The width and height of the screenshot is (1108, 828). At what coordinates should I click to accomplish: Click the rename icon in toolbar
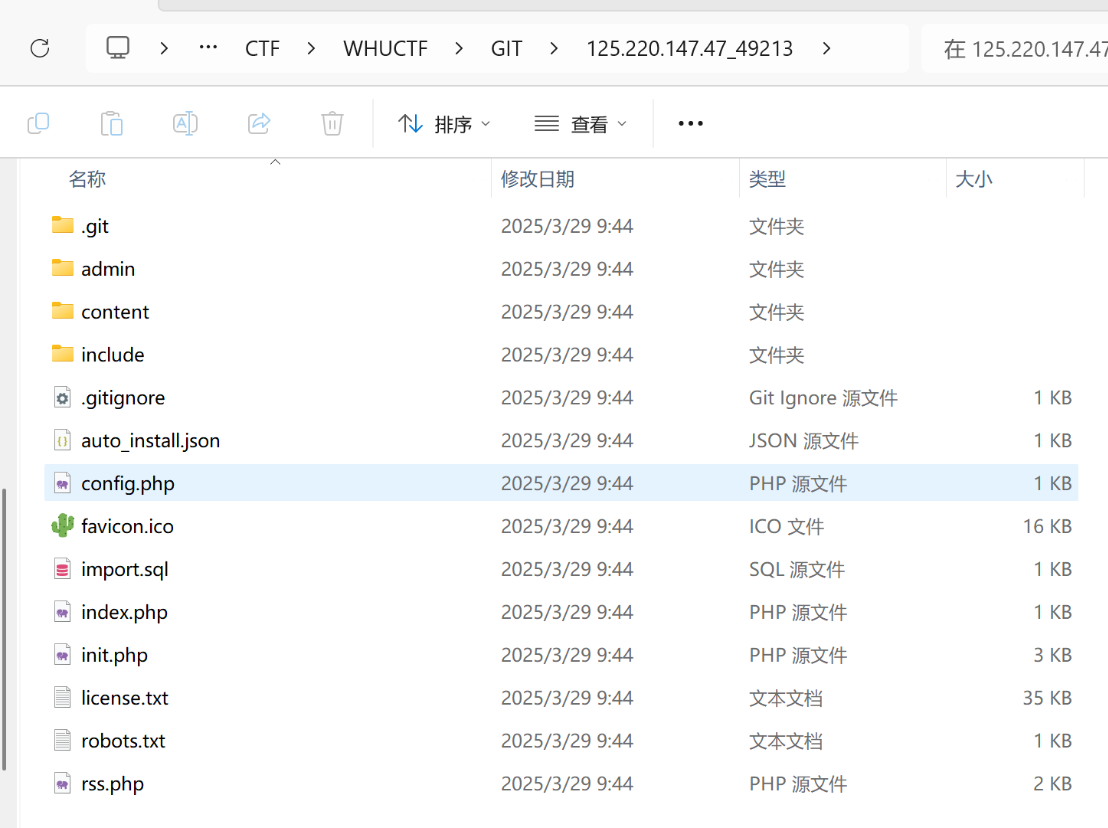click(x=185, y=123)
